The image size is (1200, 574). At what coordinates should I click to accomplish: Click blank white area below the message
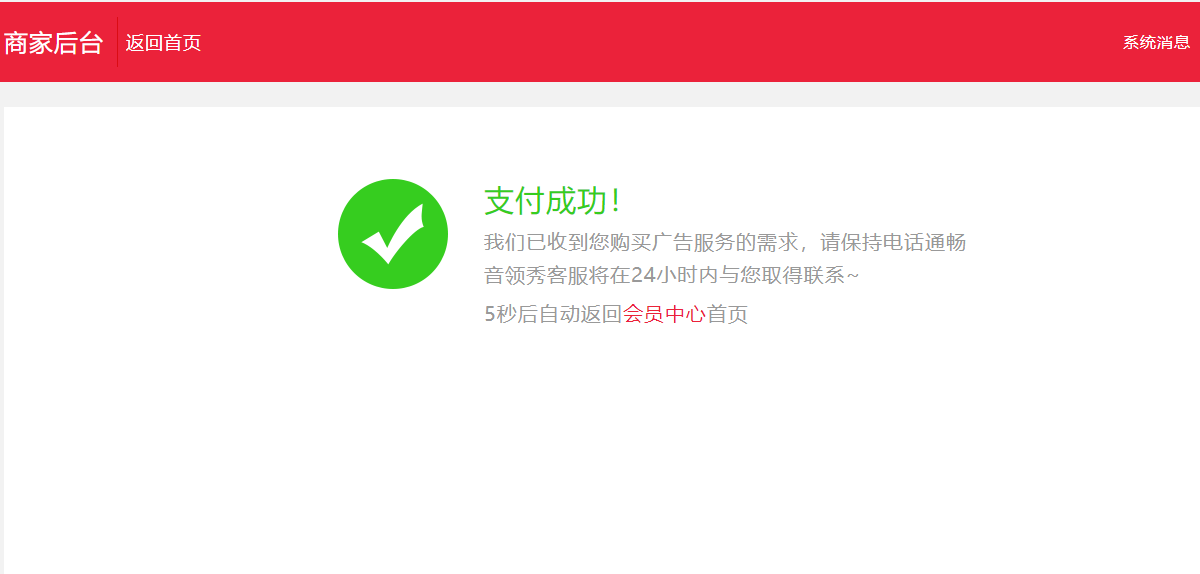(x=600, y=450)
